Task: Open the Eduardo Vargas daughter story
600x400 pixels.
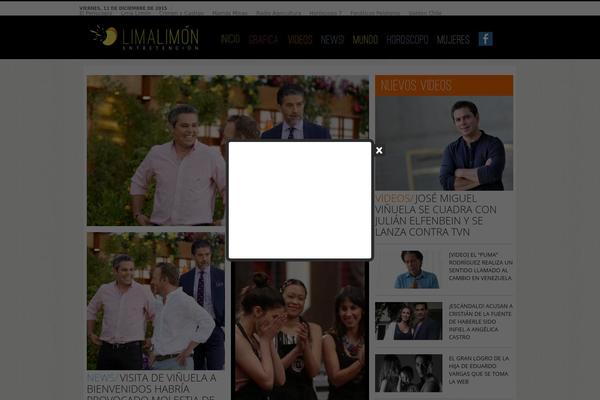Action: [479, 370]
